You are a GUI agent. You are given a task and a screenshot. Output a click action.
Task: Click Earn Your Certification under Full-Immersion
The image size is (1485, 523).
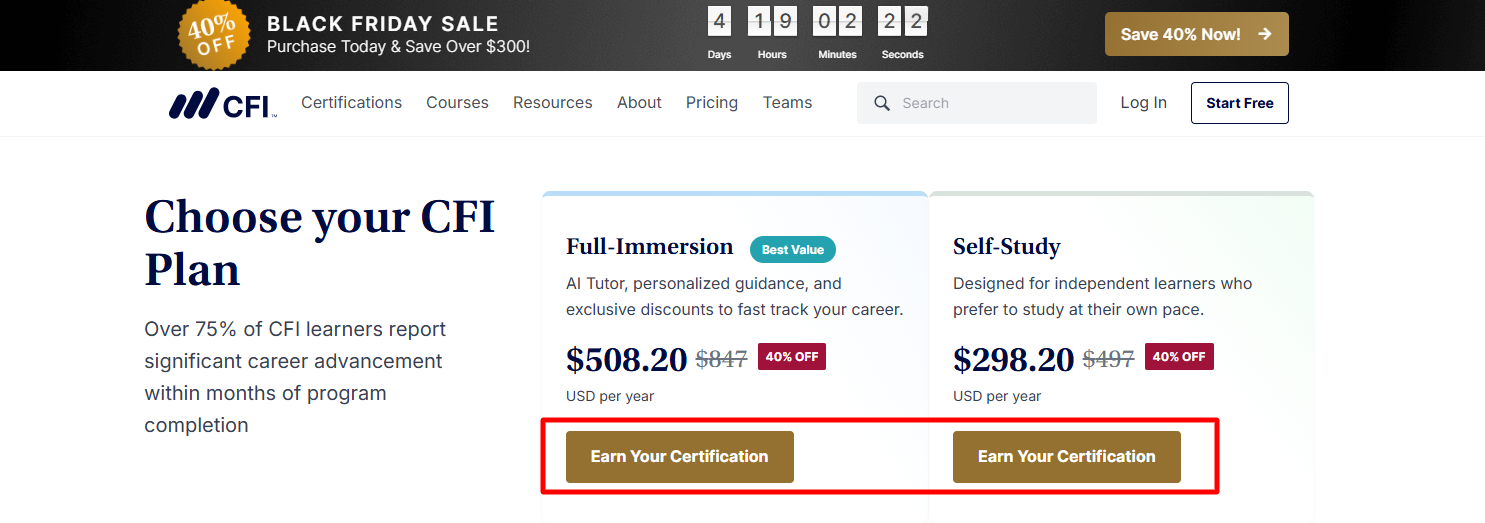(x=680, y=457)
